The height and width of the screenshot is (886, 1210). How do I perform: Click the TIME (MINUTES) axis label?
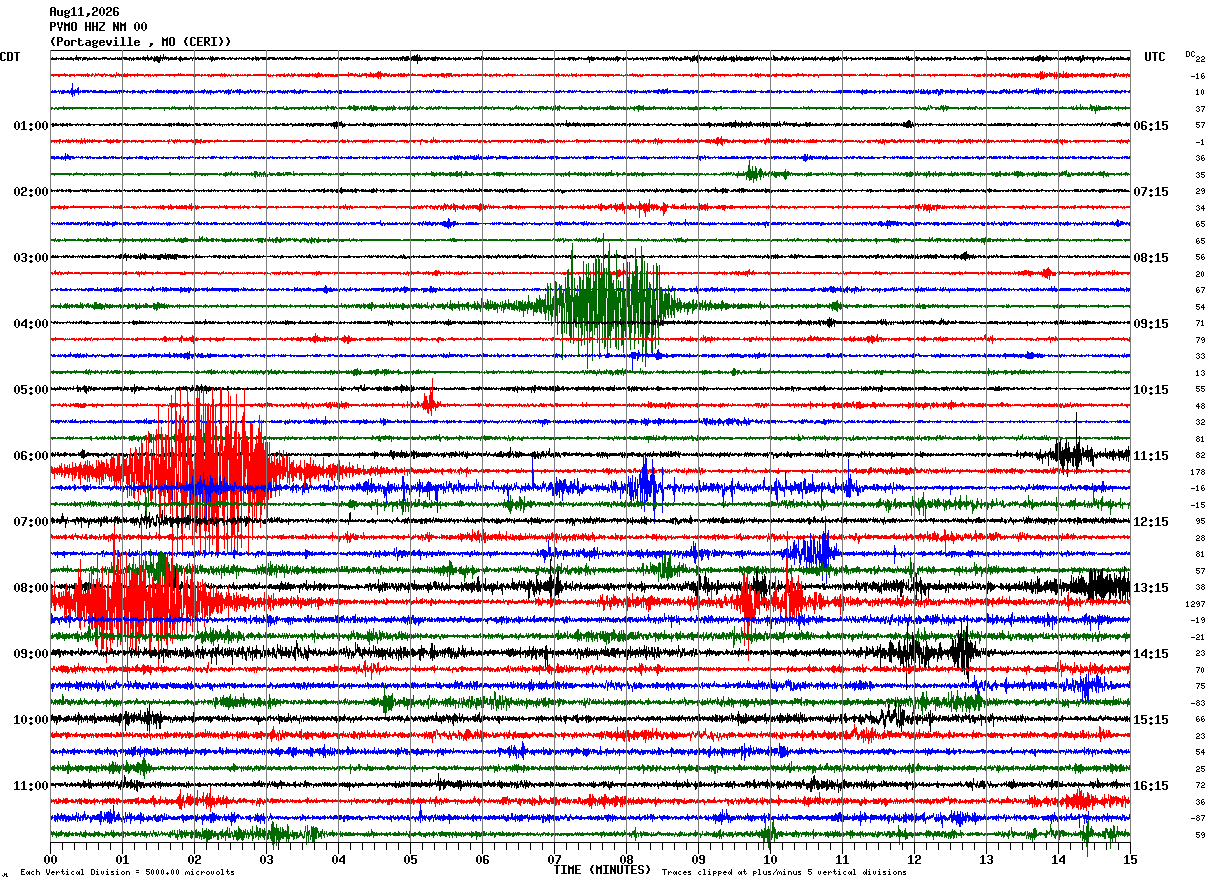pyautogui.click(x=602, y=870)
